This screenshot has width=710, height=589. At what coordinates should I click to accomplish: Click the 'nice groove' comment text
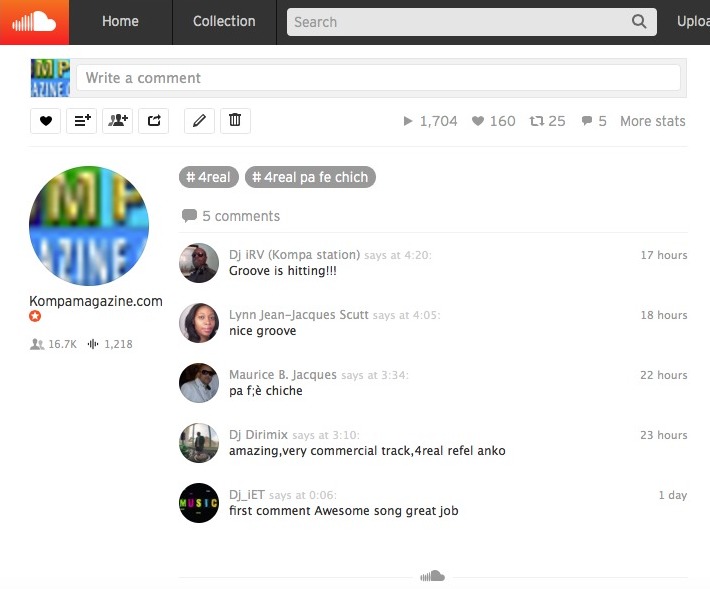[x=263, y=331]
